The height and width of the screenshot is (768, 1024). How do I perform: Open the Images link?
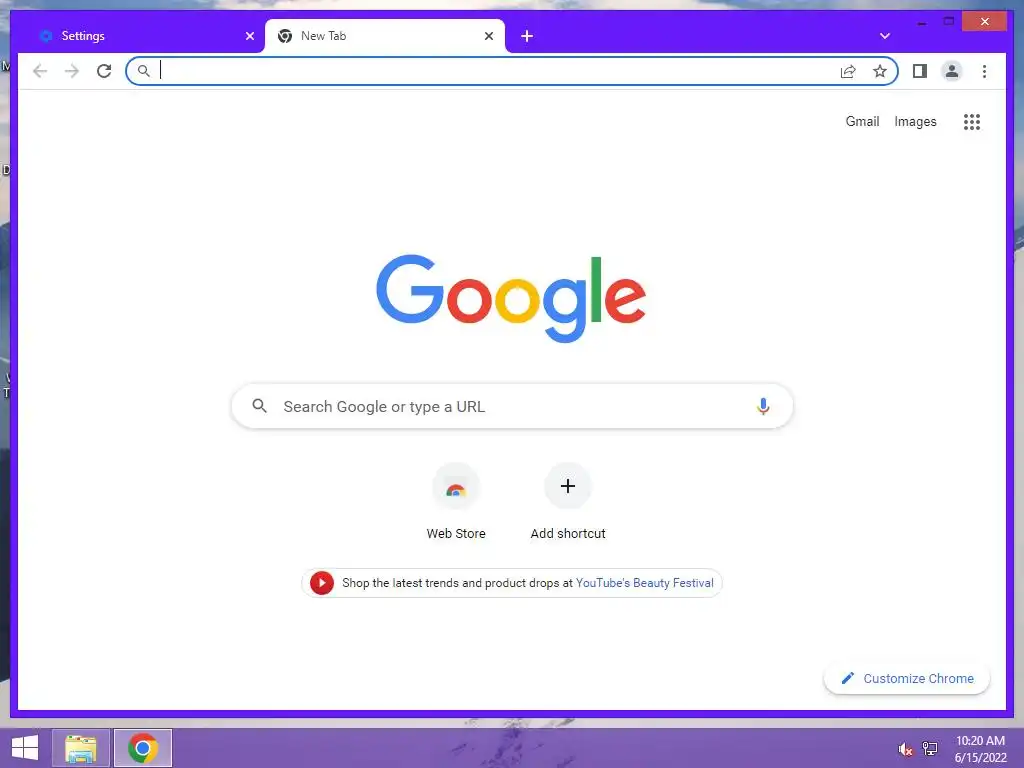pyautogui.click(x=915, y=121)
